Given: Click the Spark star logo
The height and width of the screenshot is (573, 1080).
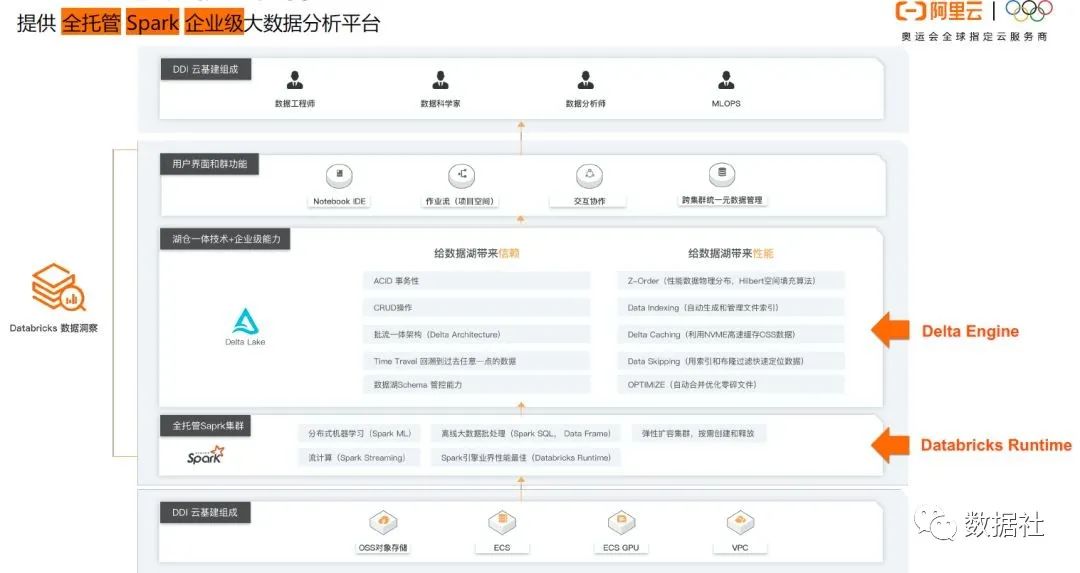Looking at the screenshot, I should 206,455.
